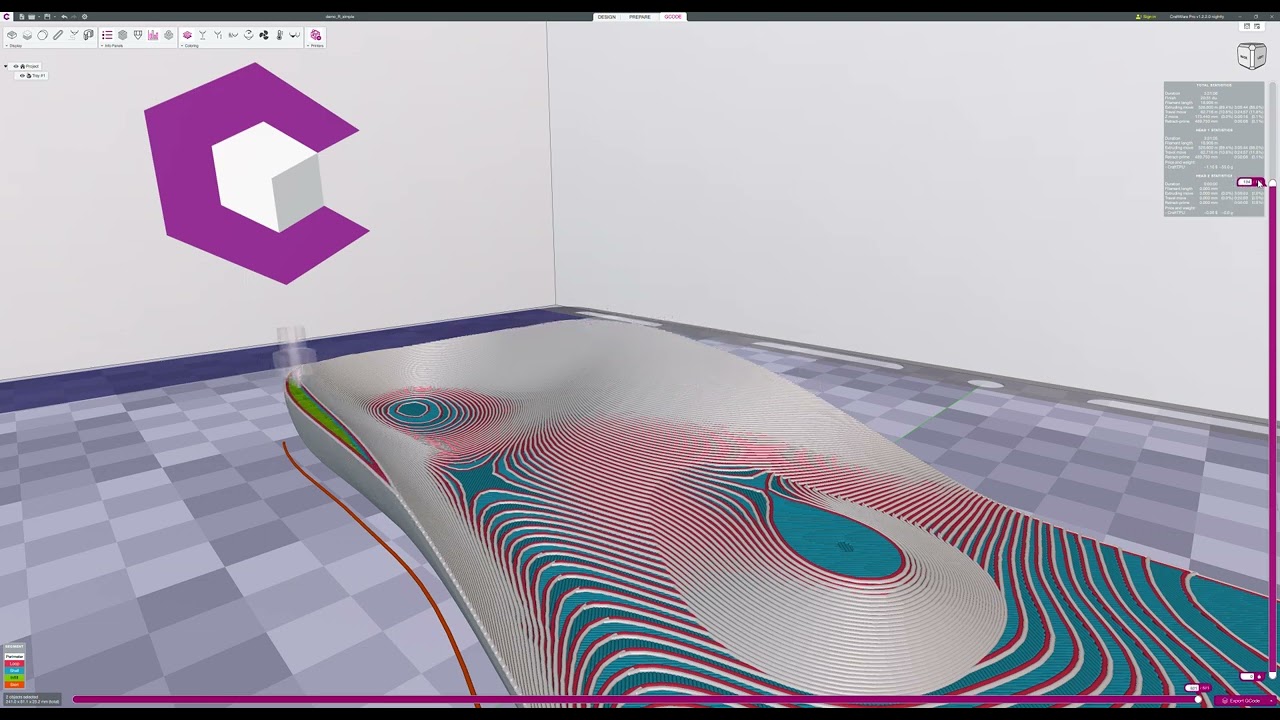This screenshot has width=1280, height=720.
Task: Toggle visibility eye of Tray #1
Action: pos(22,76)
